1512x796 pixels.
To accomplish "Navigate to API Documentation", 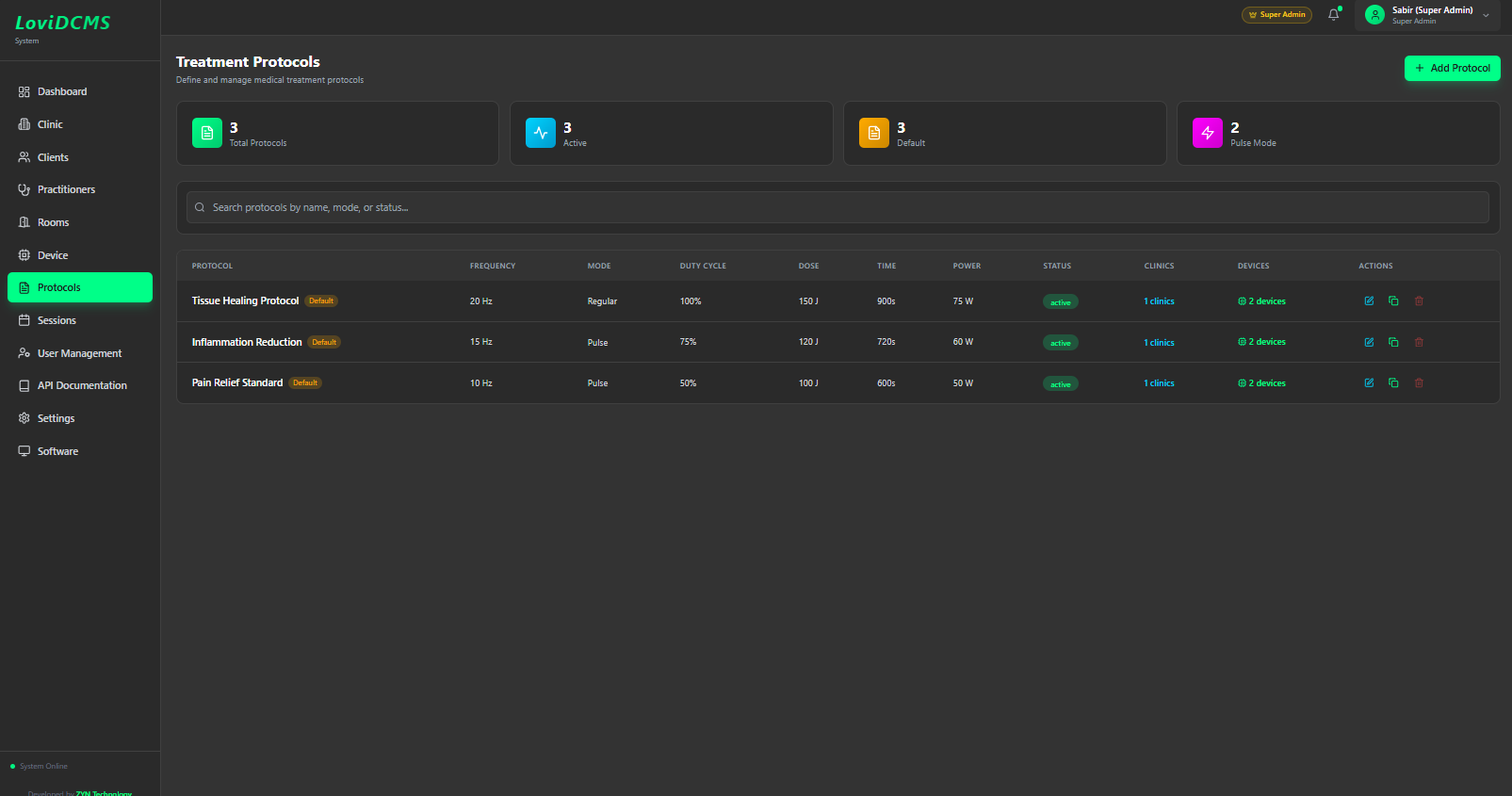I will click(82, 386).
